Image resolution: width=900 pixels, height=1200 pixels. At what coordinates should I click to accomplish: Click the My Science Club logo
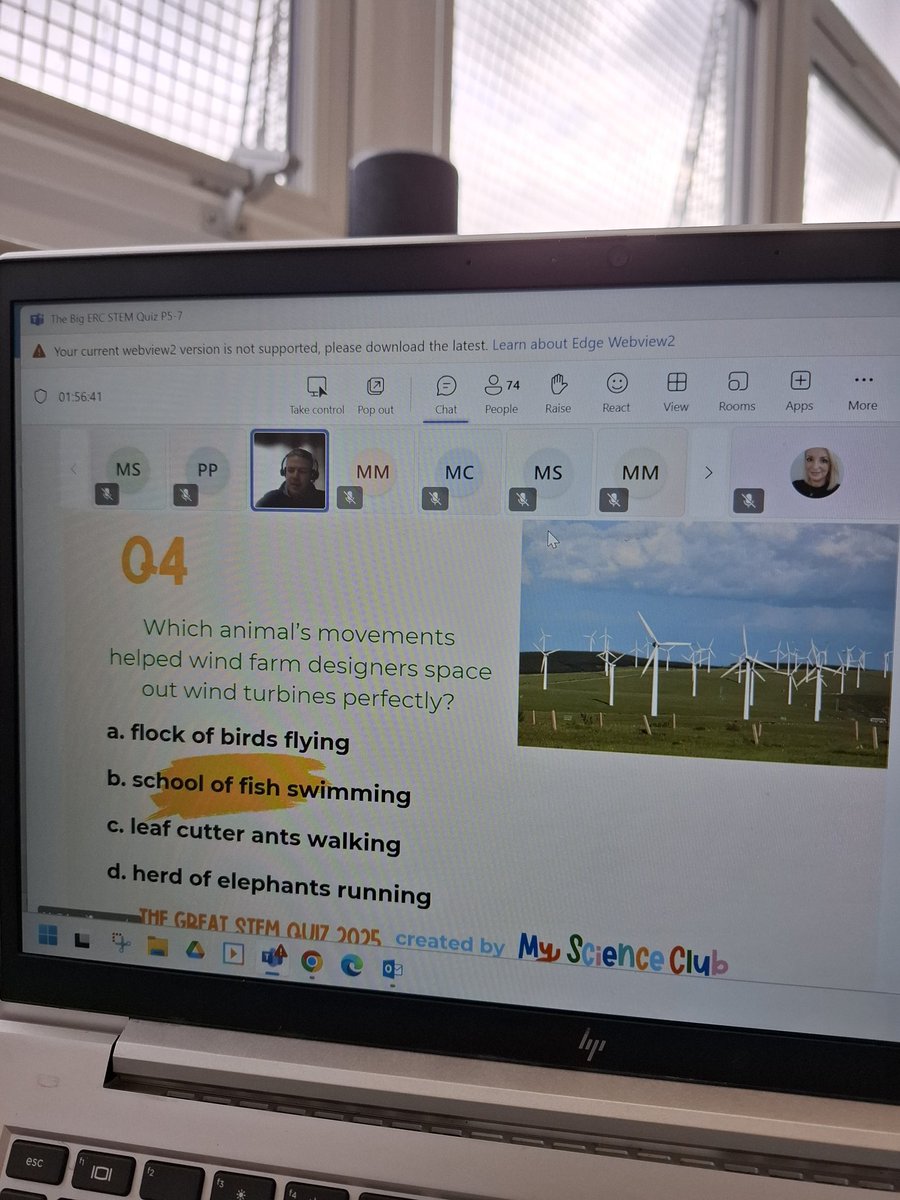(x=622, y=954)
